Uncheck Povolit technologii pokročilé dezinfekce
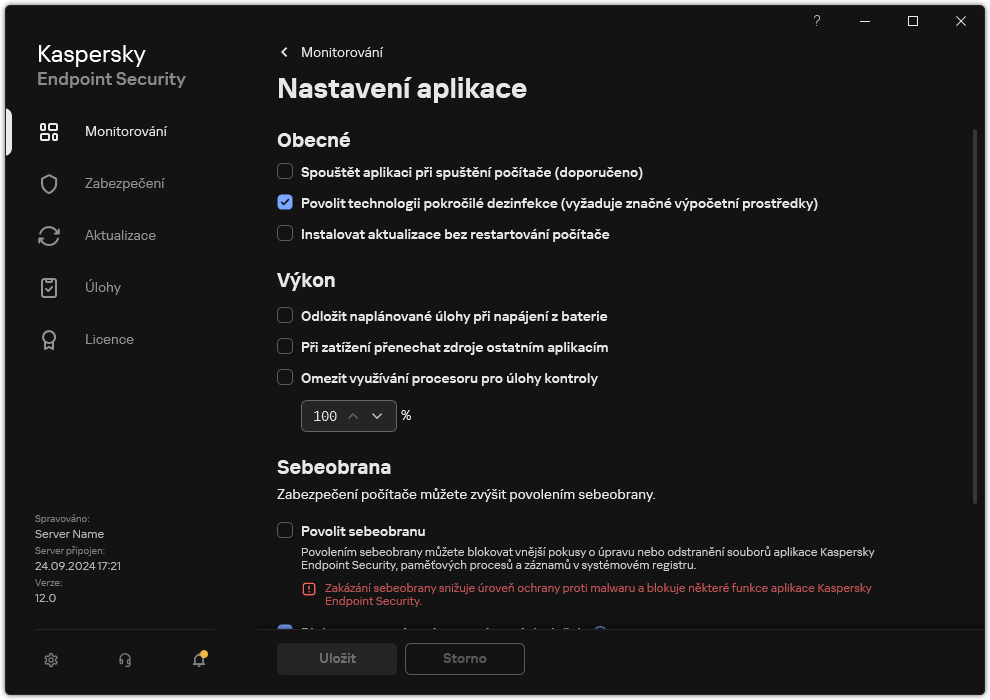 (284, 203)
